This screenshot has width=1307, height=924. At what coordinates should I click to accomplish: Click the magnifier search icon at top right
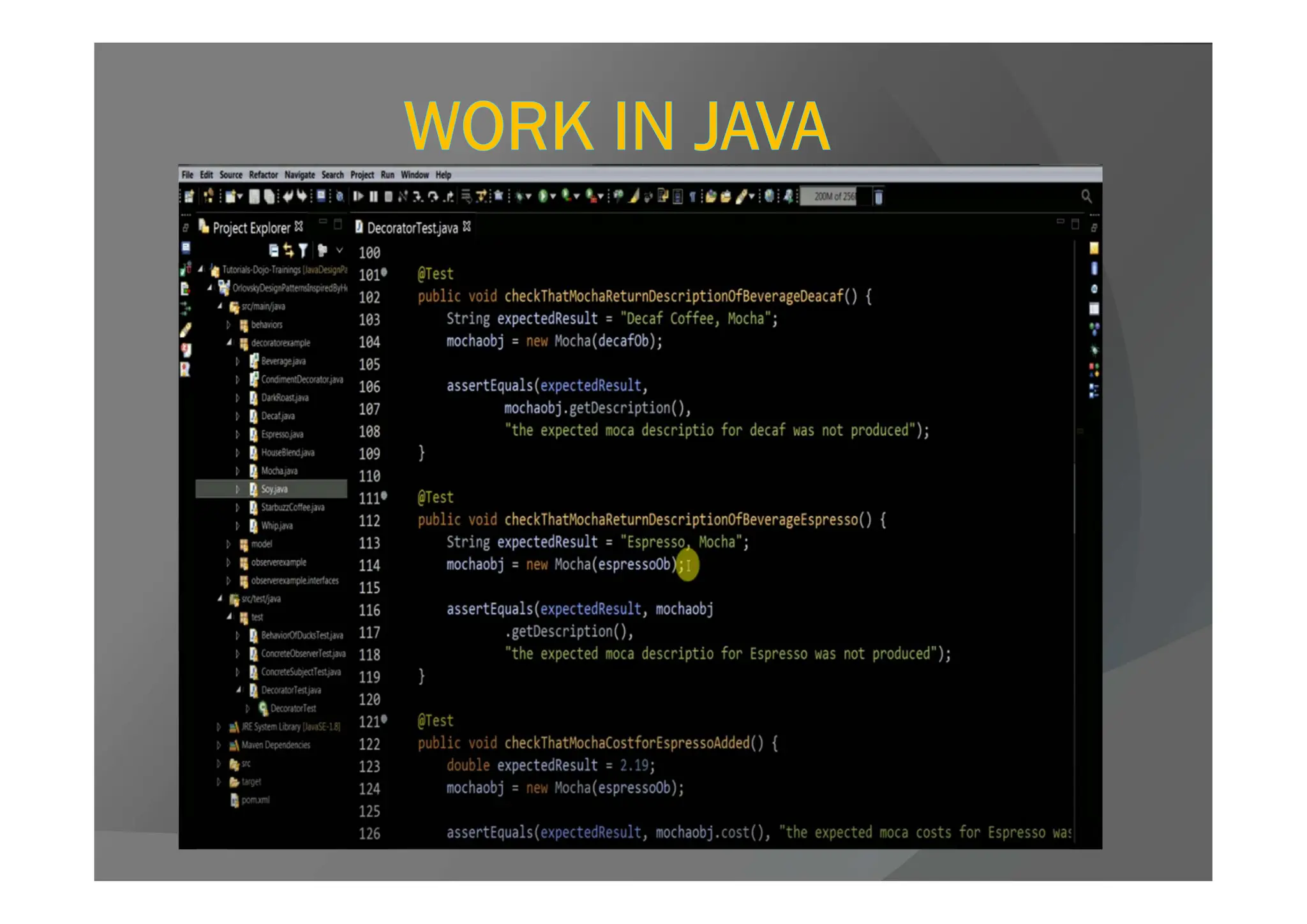(x=1086, y=197)
